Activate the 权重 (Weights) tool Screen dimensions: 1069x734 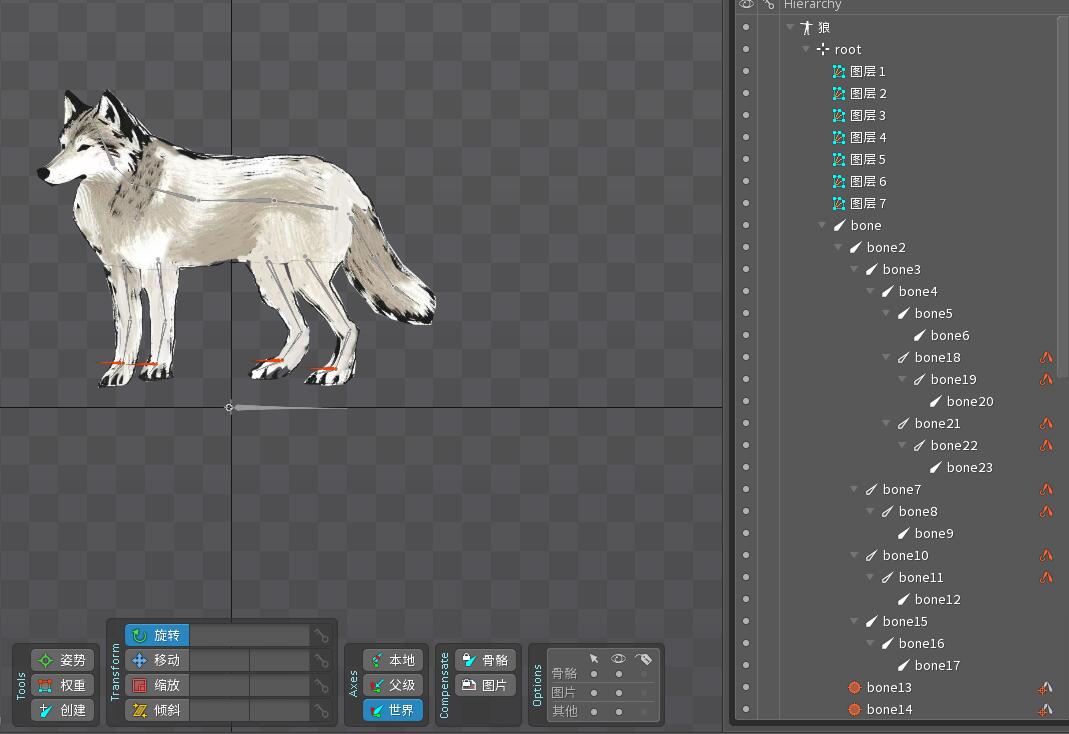tap(62, 685)
